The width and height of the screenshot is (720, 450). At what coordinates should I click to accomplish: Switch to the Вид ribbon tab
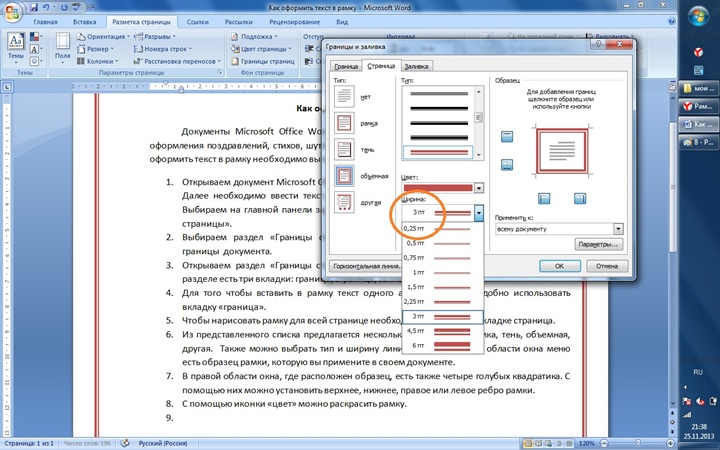pyautogui.click(x=342, y=22)
